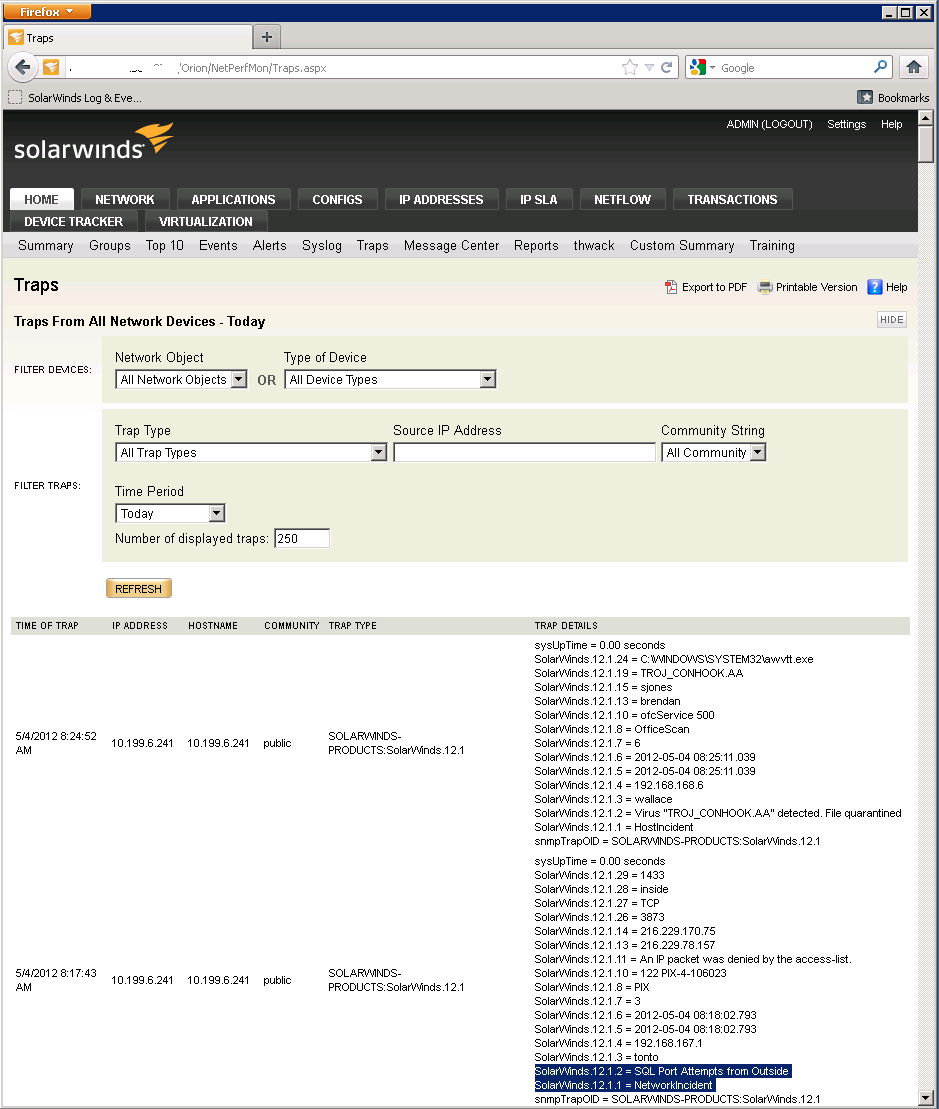Open the Bookmarks star icon
The width and height of the screenshot is (939, 1109).
(865, 98)
